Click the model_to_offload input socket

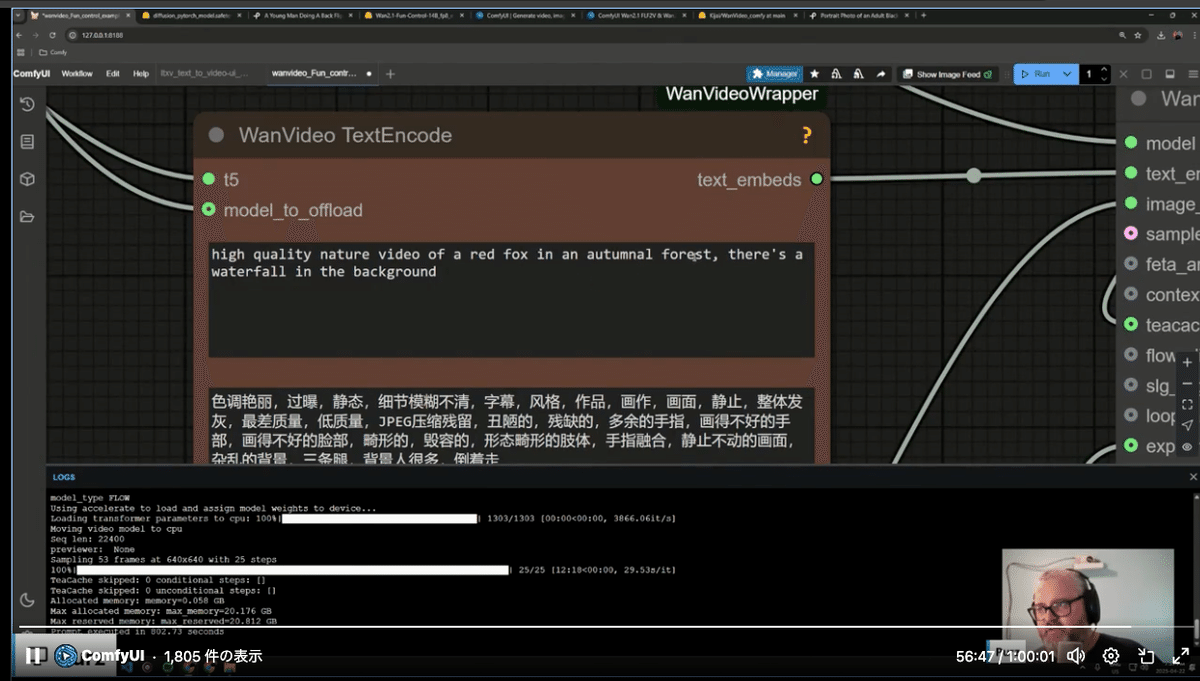[x=209, y=209]
